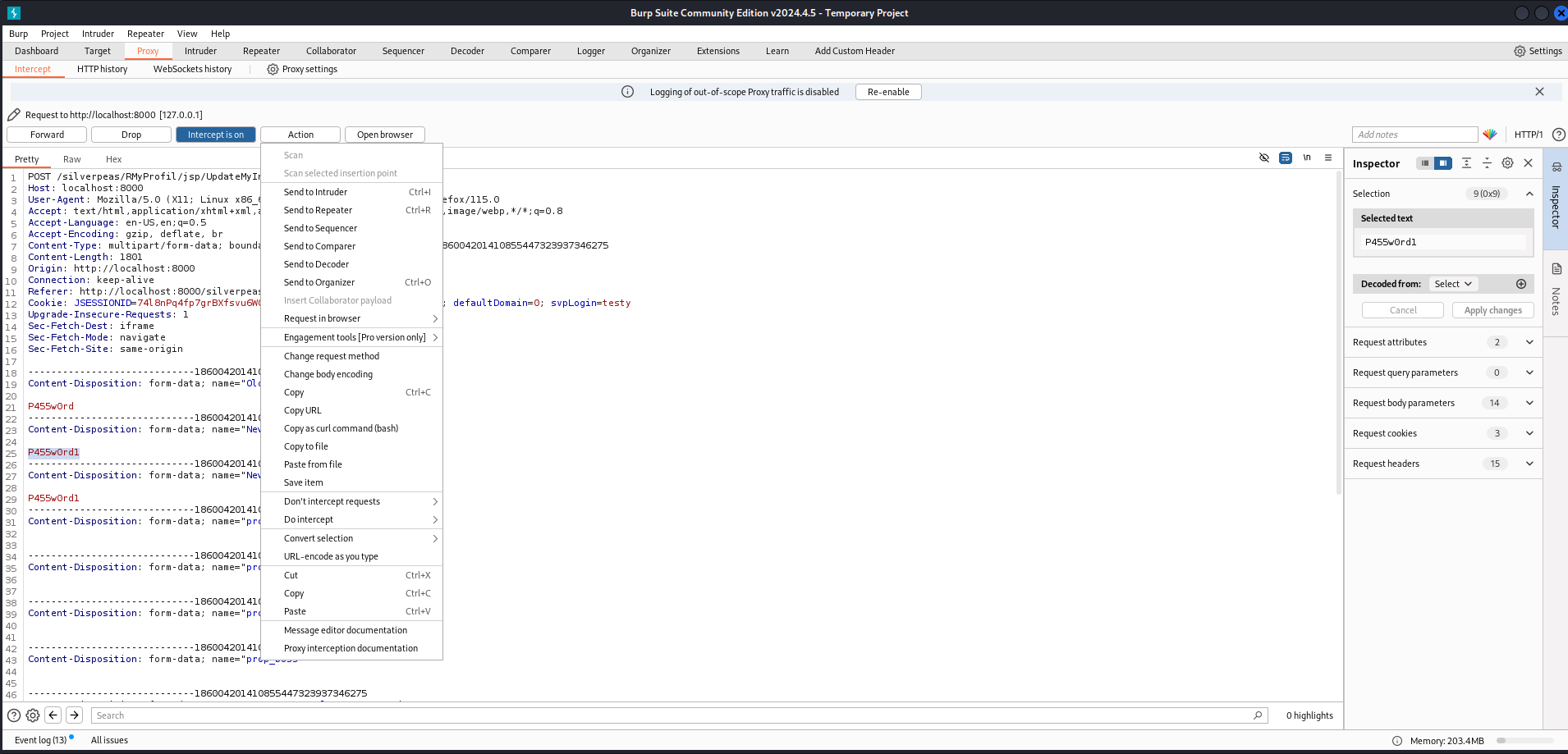This screenshot has height=754, width=1568.
Task: Switch Inspector to docked-right layout
Action: pos(1442,163)
